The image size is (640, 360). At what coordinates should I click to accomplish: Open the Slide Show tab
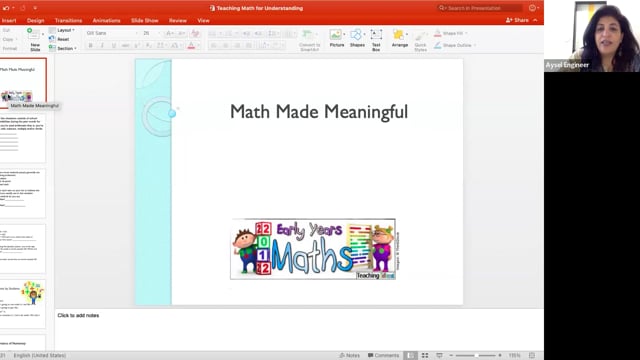coord(144,20)
